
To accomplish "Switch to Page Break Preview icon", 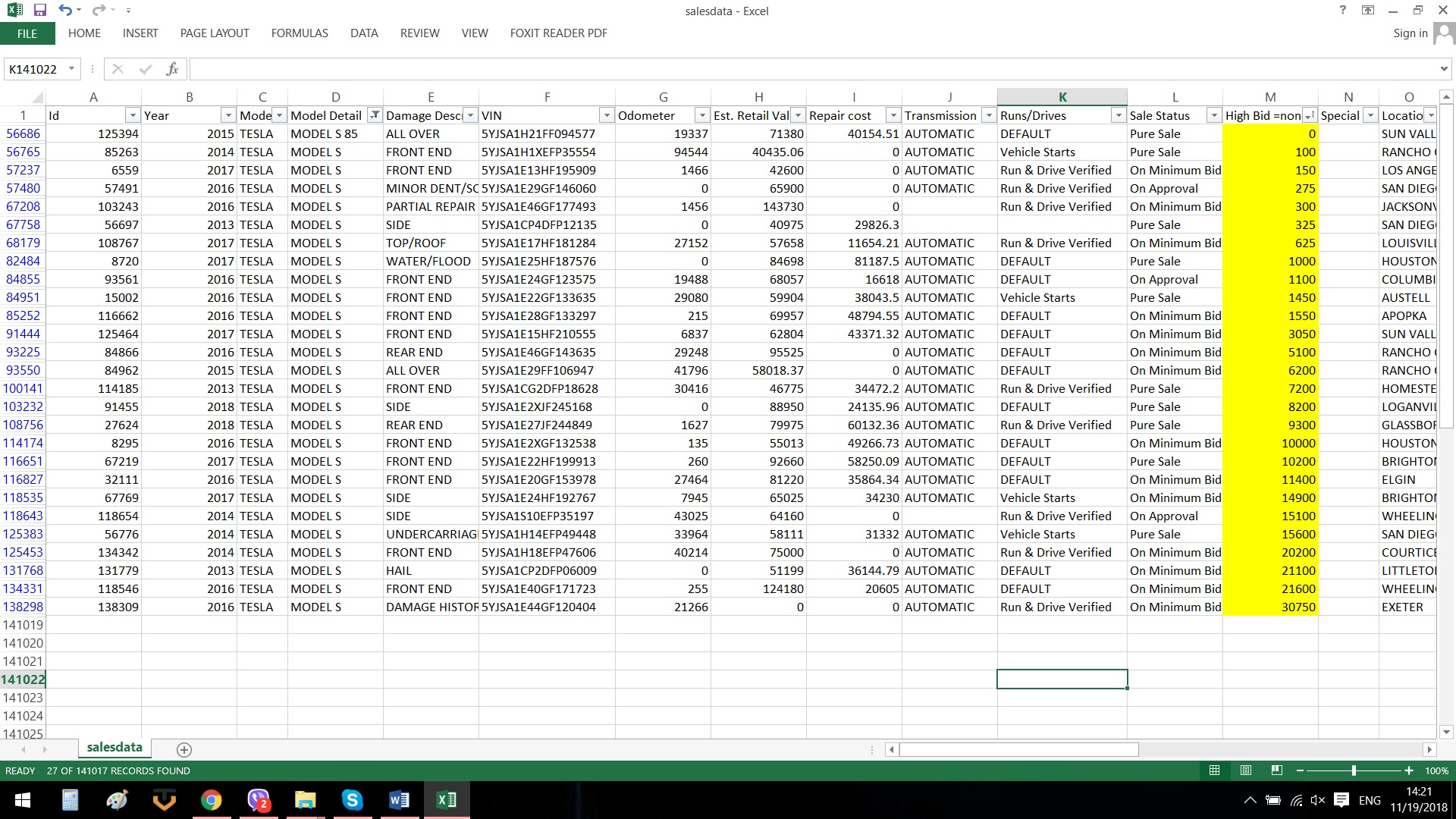I will [1277, 770].
